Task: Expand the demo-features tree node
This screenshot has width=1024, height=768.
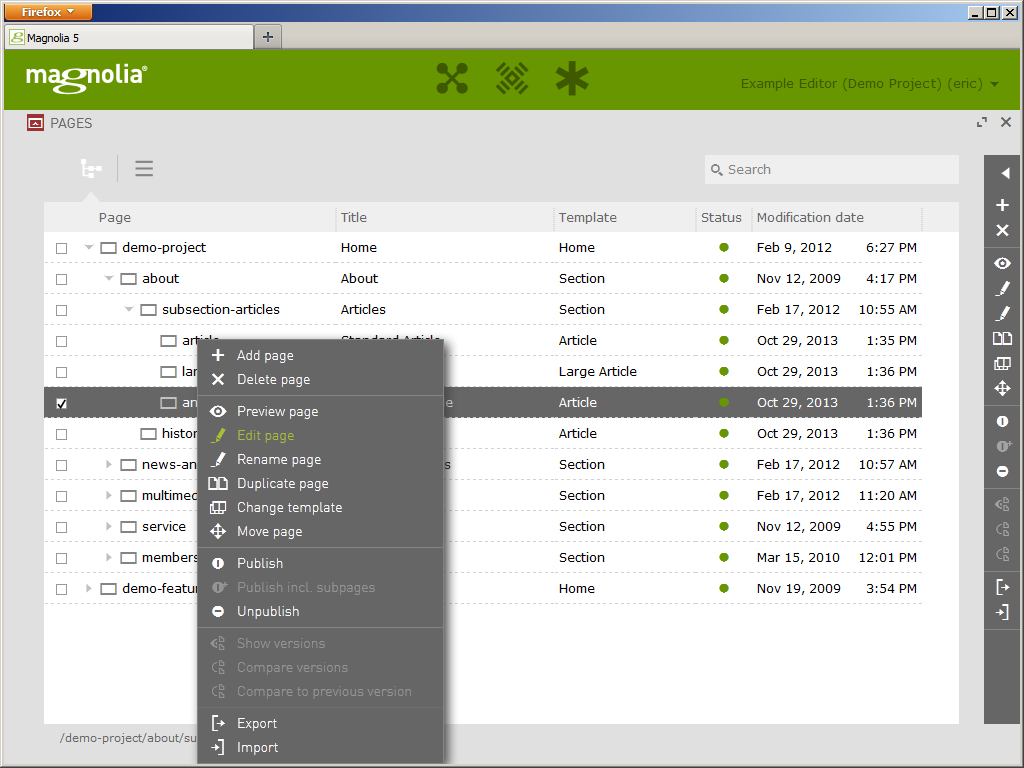Action: 89,588
